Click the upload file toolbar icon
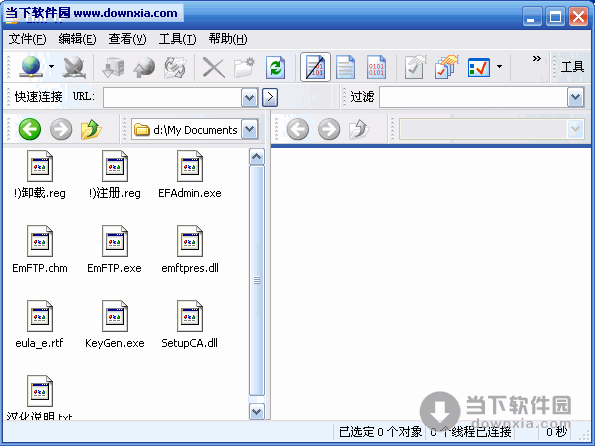The height and width of the screenshot is (446, 595). (x=145, y=68)
